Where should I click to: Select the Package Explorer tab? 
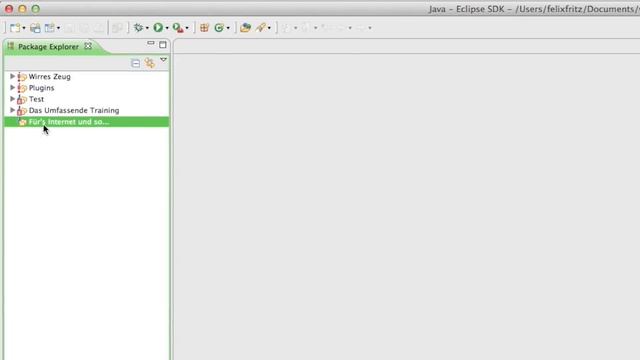click(x=48, y=47)
